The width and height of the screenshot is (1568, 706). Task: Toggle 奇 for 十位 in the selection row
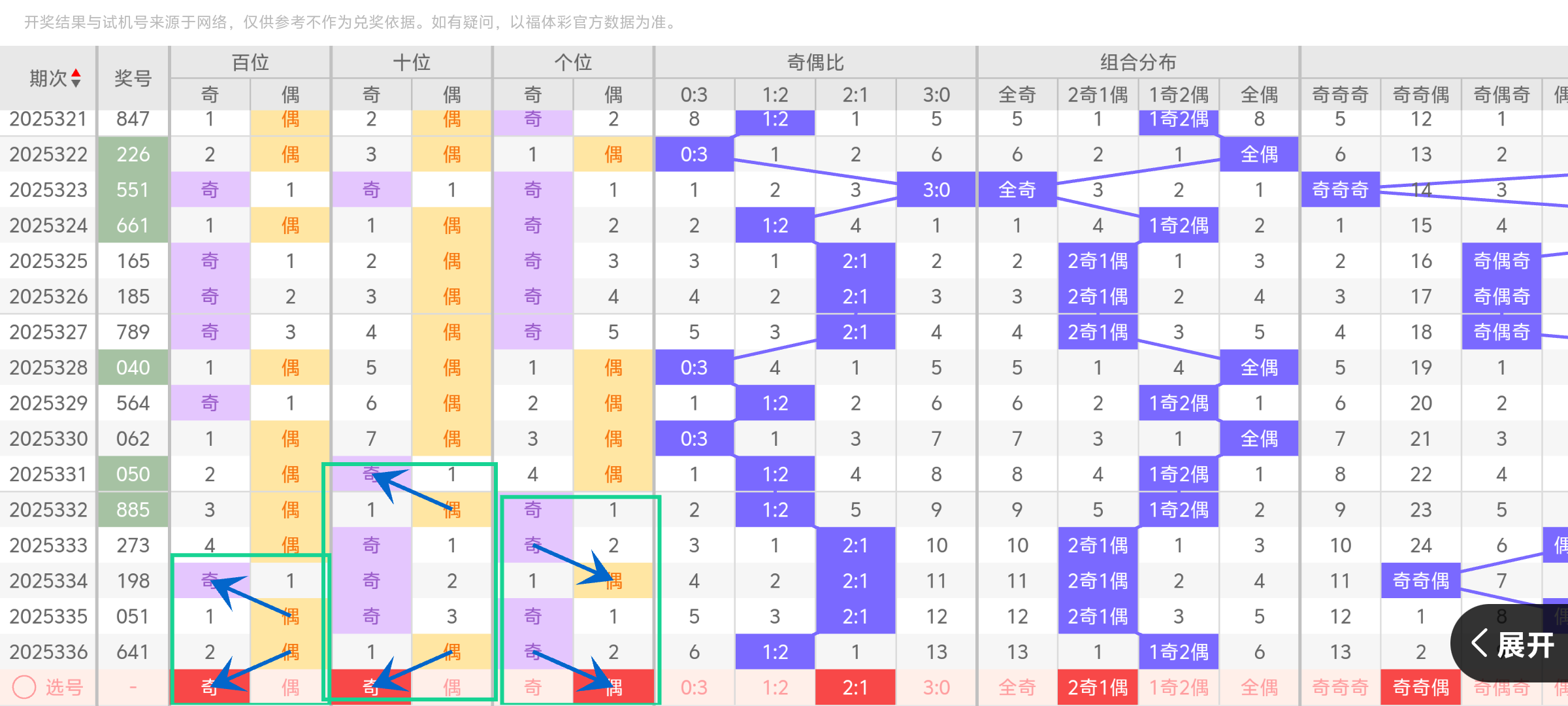point(371,687)
